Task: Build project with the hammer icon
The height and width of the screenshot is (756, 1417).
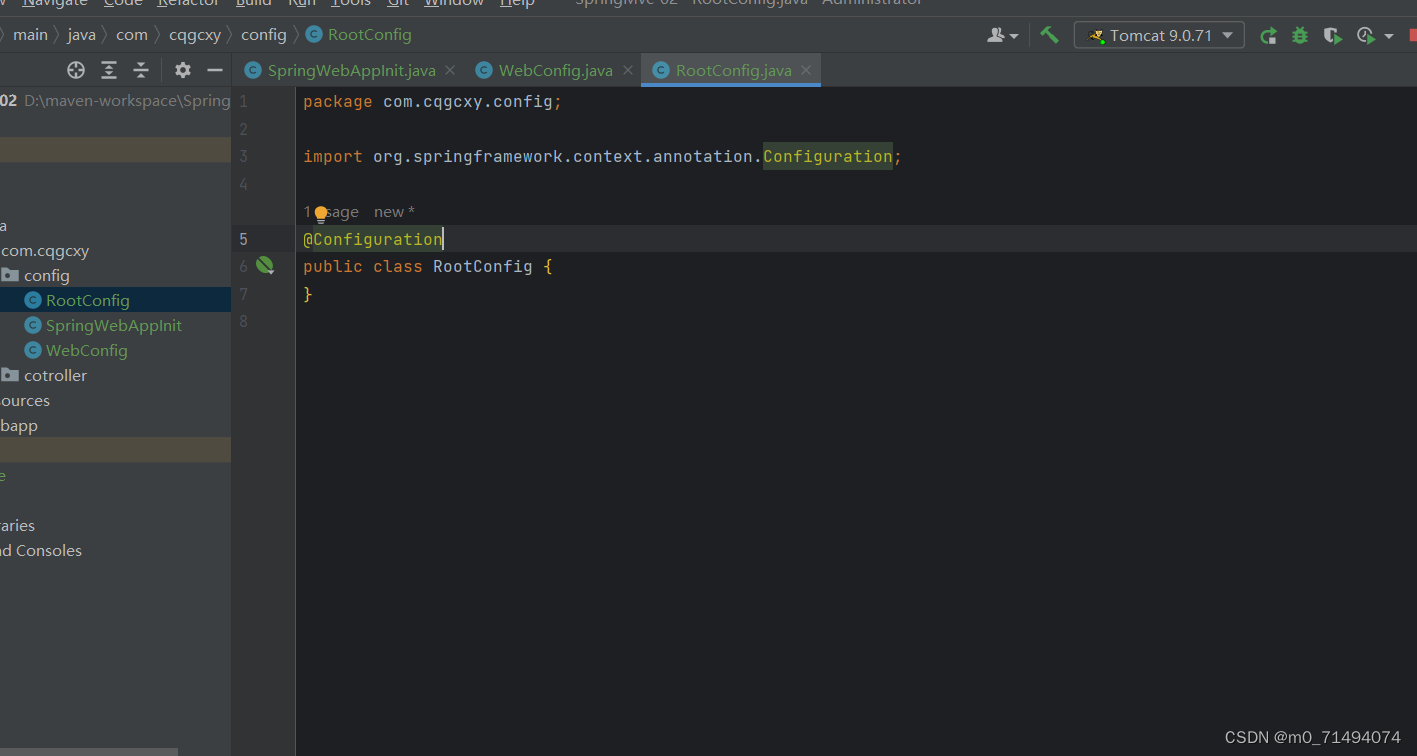Action: pos(1049,35)
